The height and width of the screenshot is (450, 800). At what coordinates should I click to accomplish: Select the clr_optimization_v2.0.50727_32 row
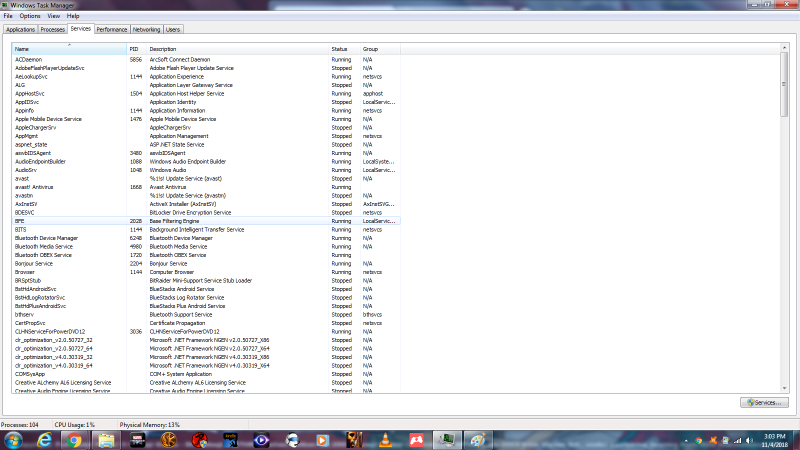tap(206, 340)
